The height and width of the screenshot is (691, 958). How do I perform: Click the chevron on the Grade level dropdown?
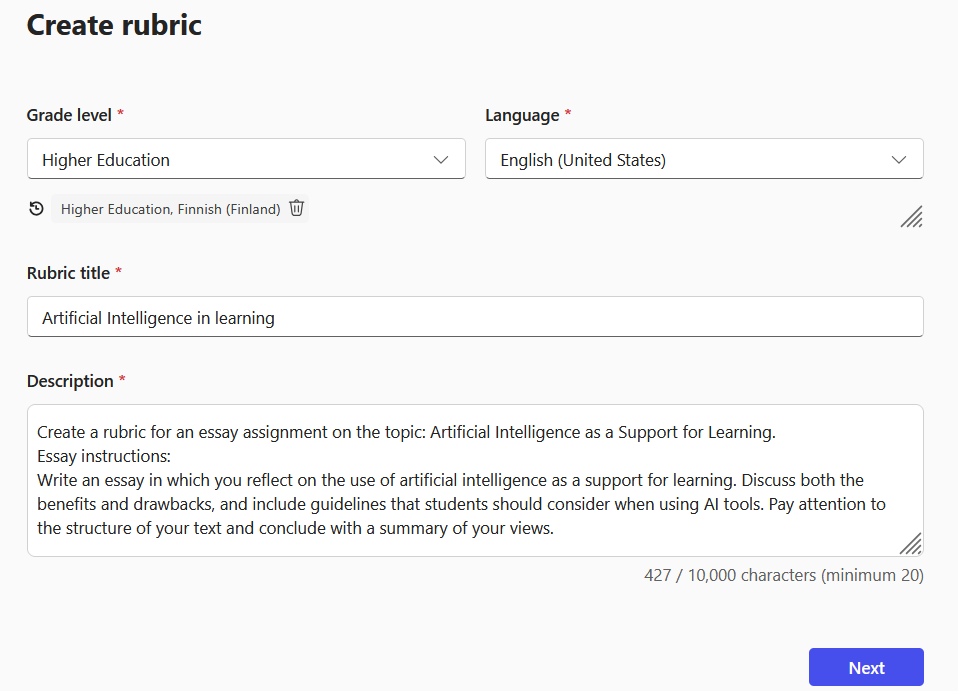click(440, 158)
